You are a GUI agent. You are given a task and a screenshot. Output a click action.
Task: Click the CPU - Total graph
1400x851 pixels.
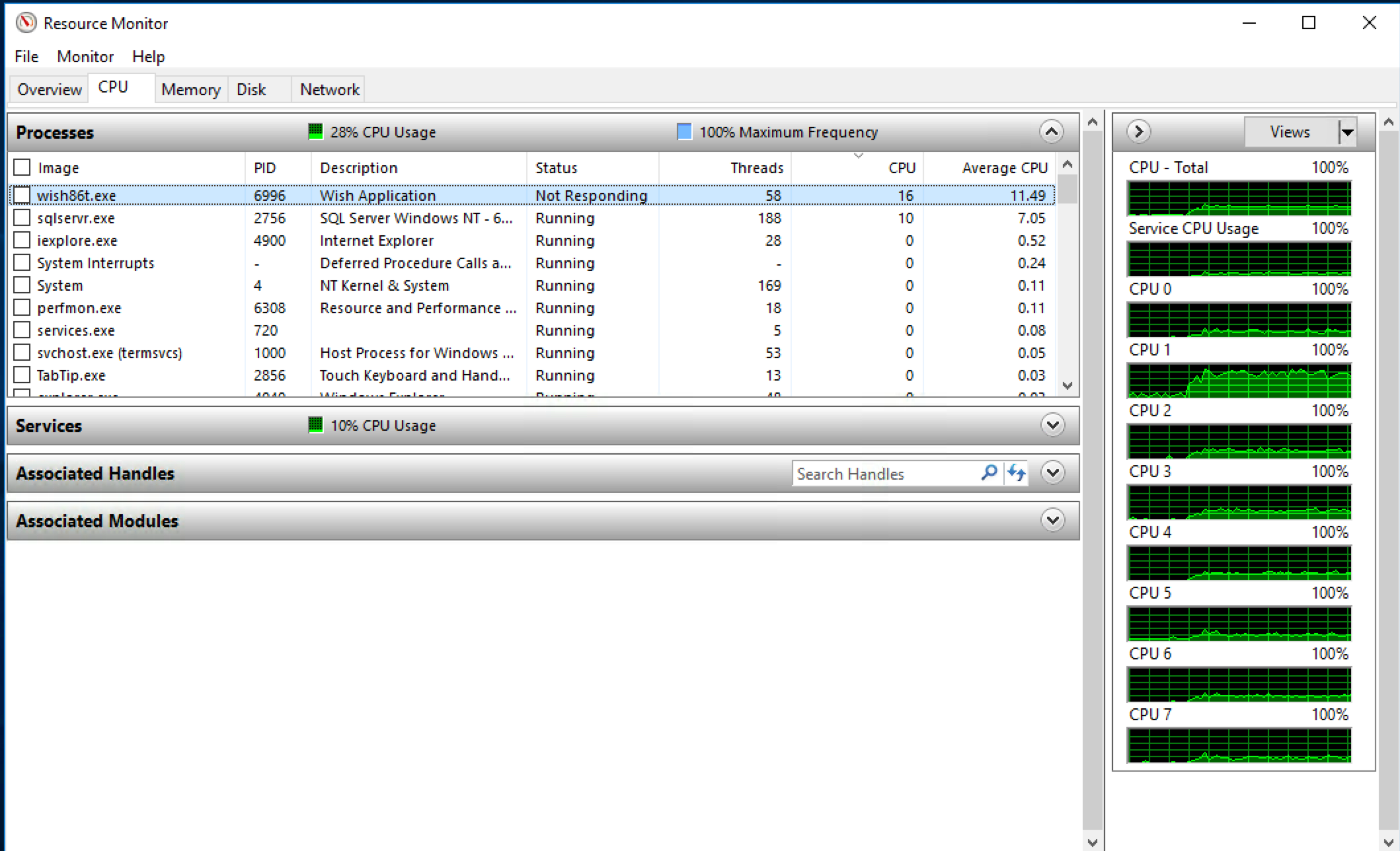[x=1239, y=198]
